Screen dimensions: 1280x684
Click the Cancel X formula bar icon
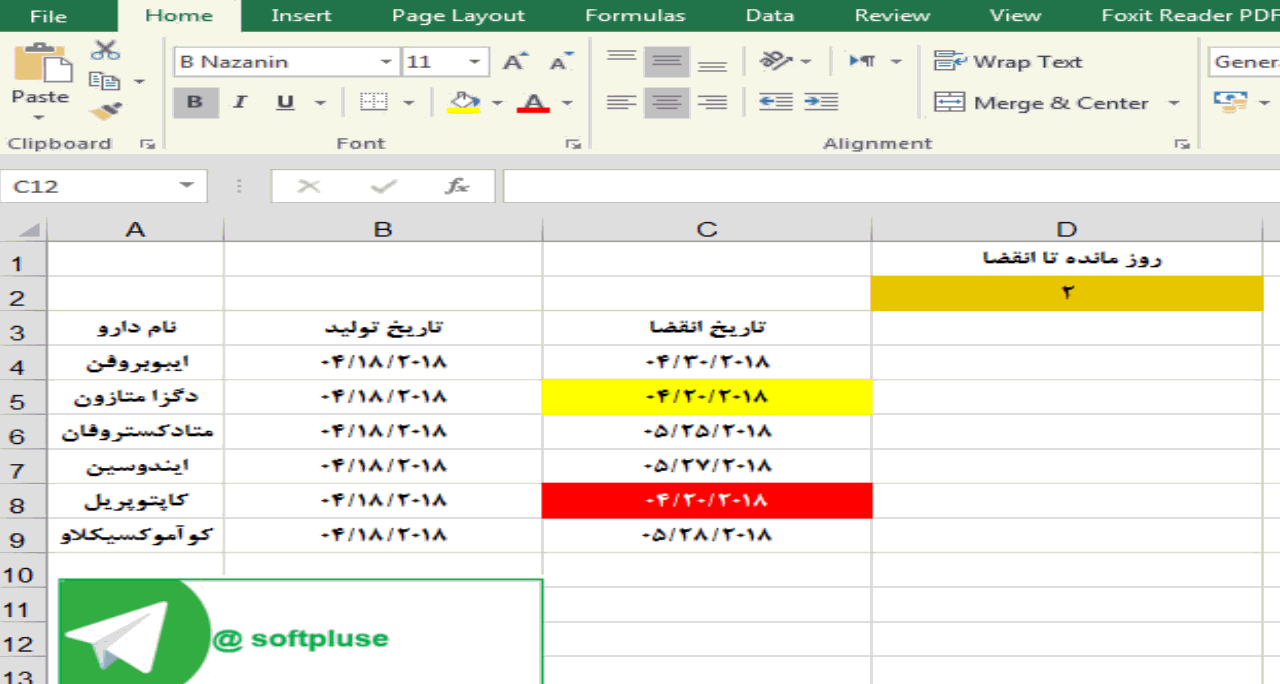coord(308,186)
